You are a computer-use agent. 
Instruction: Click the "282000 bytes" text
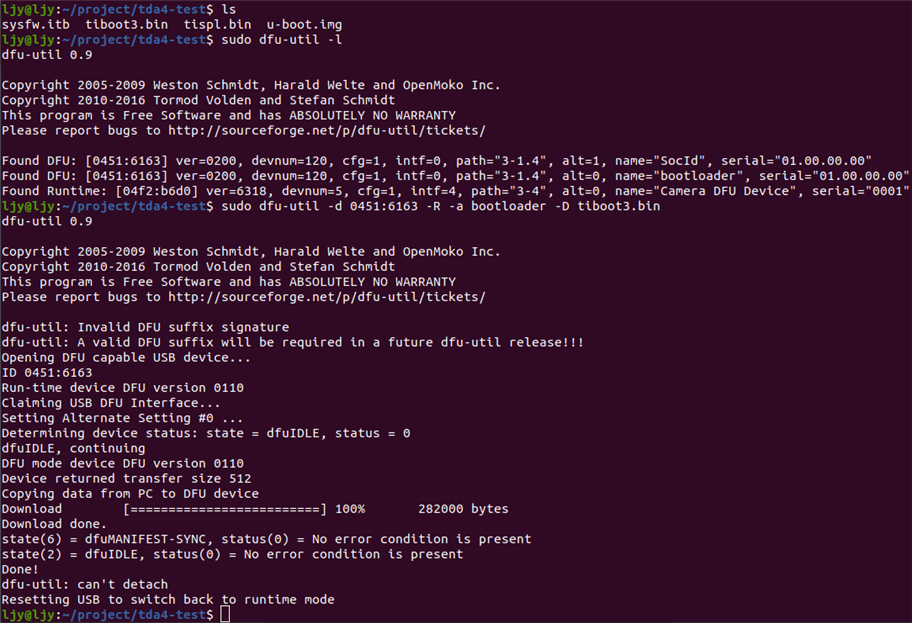pos(463,509)
